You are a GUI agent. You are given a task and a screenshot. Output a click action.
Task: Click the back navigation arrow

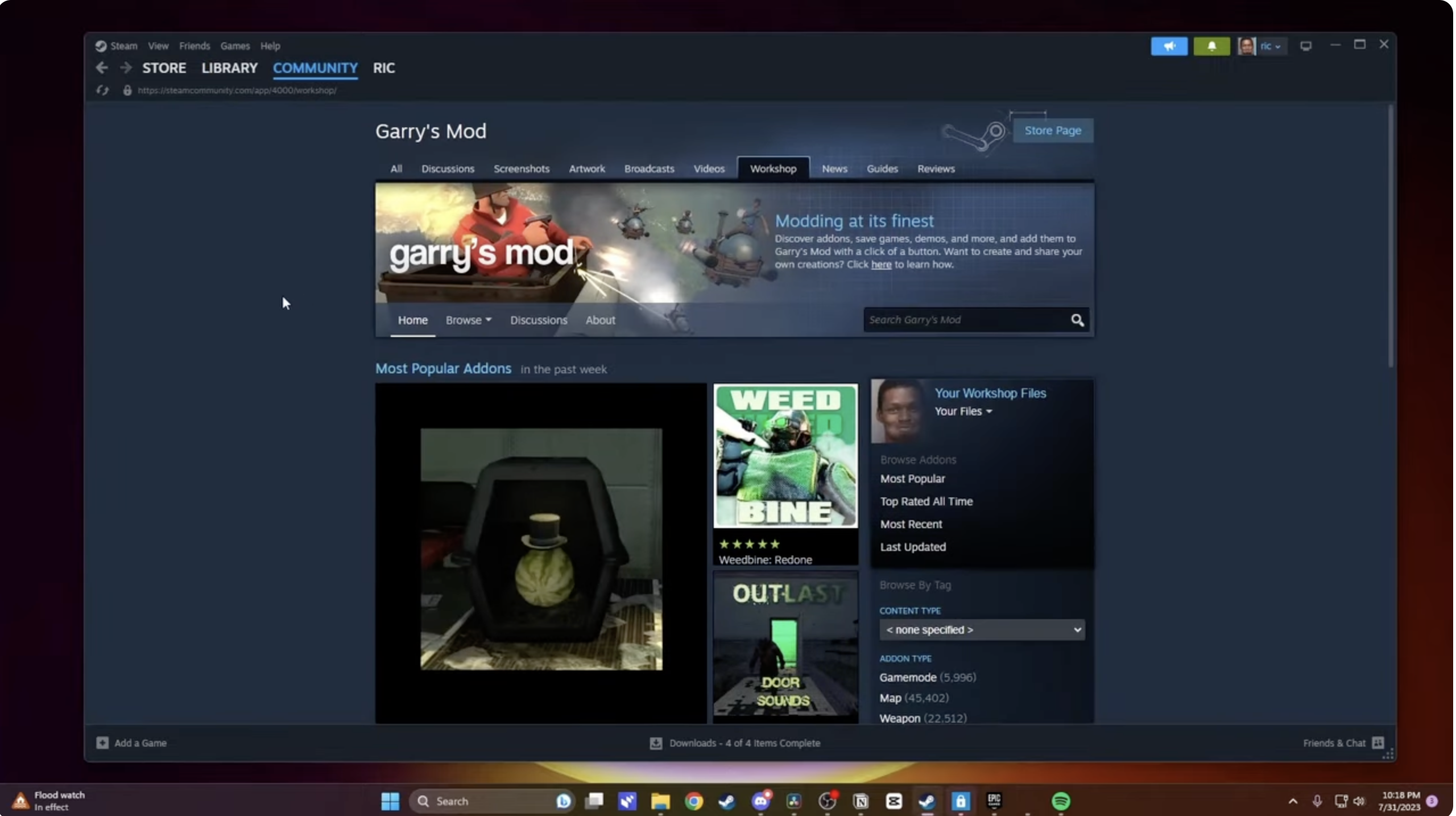click(102, 68)
